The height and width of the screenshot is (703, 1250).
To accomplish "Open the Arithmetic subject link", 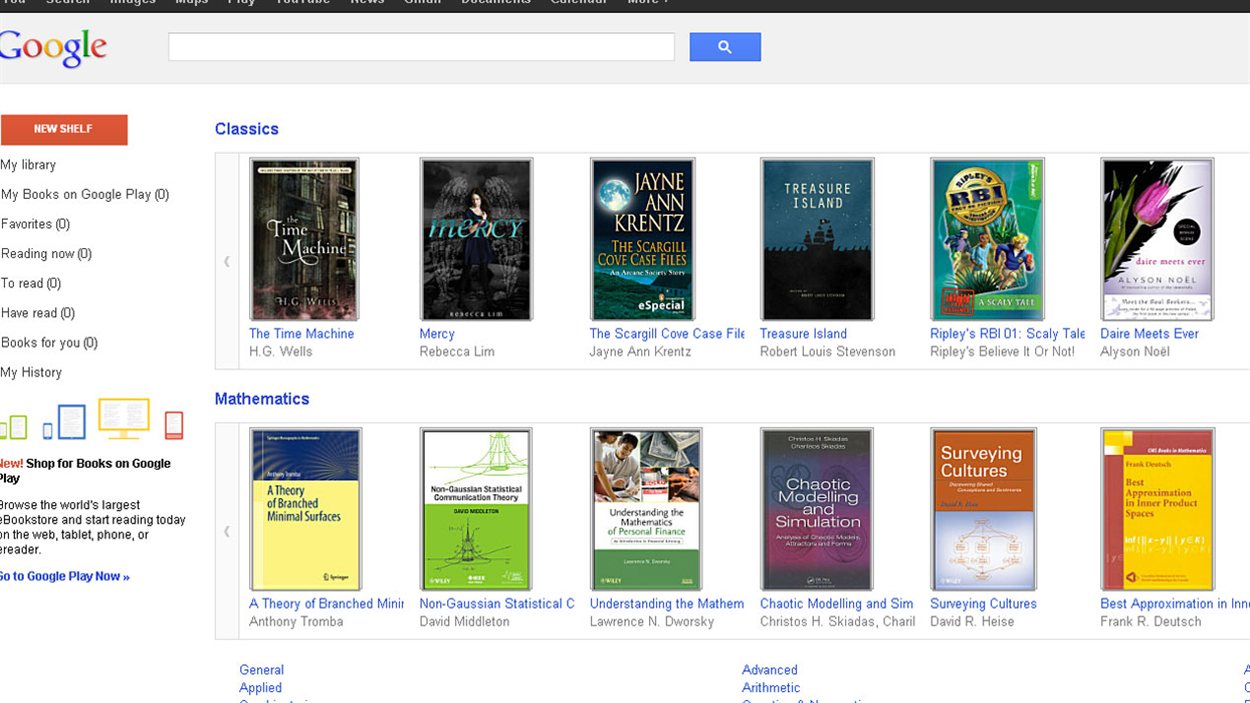I will [x=770, y=688].
